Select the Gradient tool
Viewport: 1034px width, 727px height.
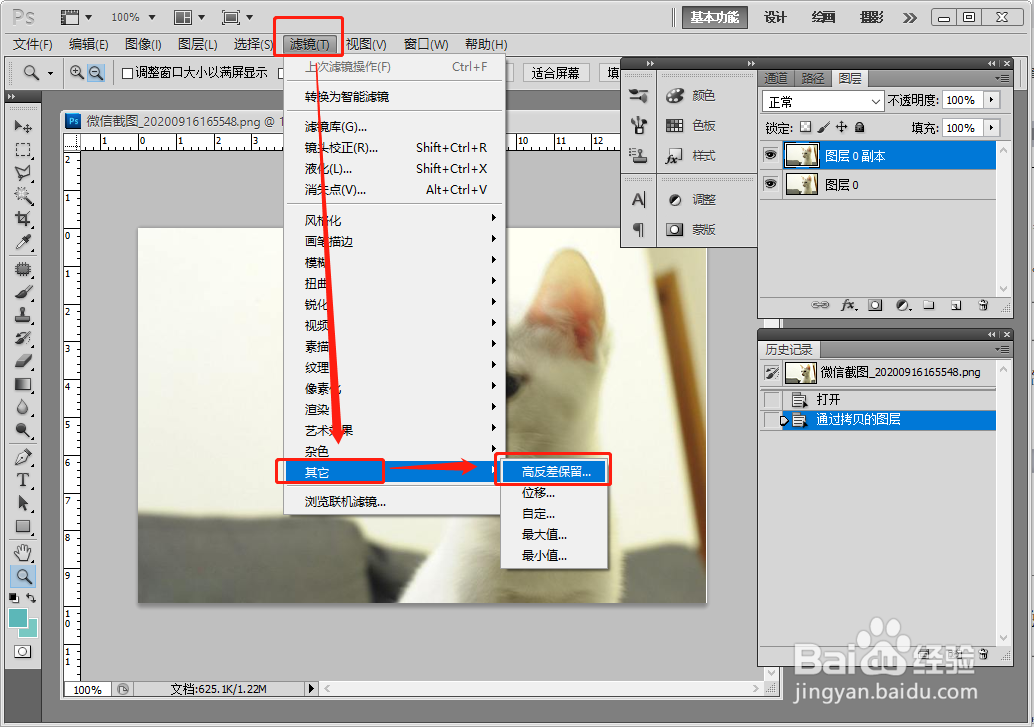(x=23, y=385)
